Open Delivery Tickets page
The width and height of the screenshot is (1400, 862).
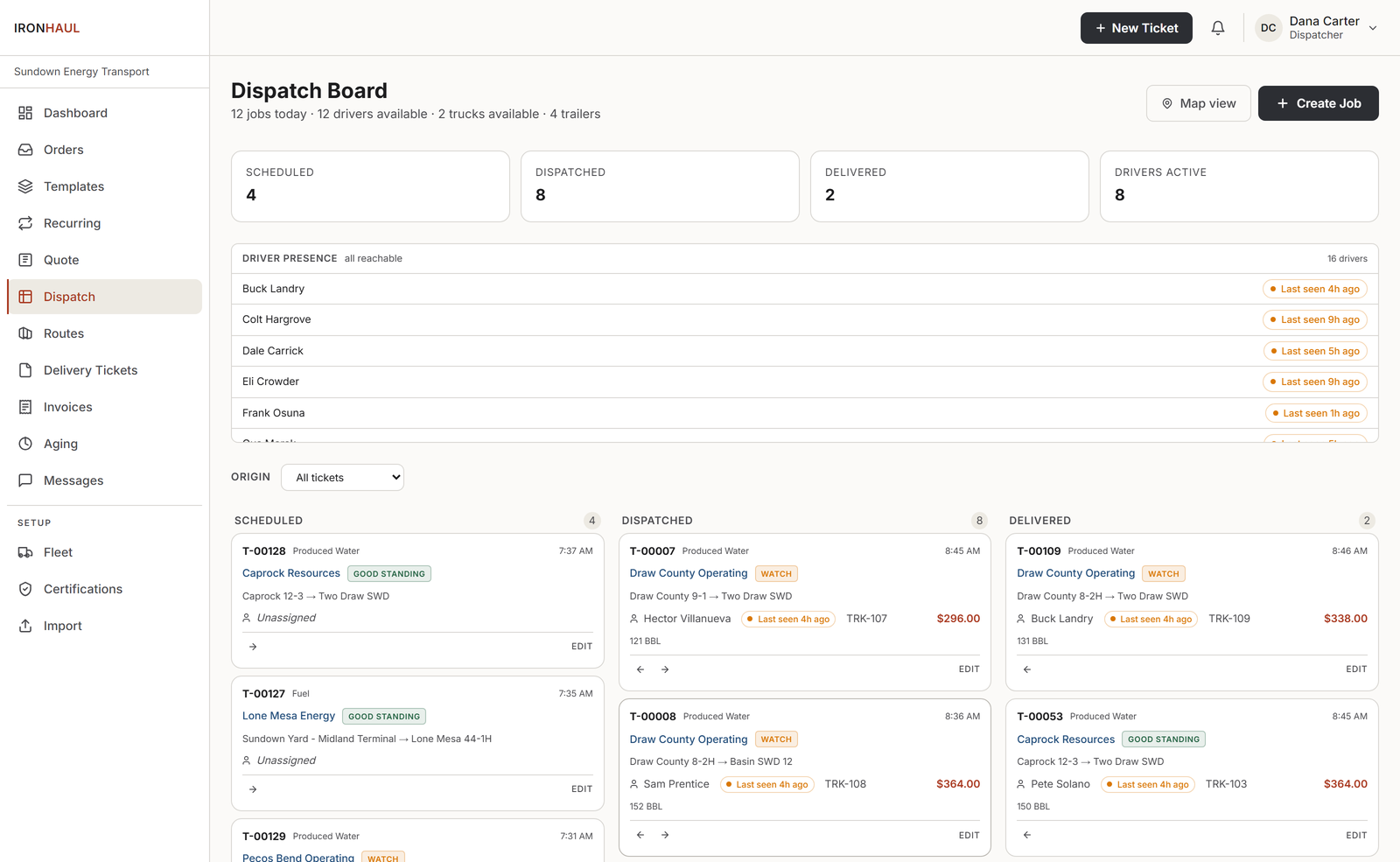coord(105,370)
